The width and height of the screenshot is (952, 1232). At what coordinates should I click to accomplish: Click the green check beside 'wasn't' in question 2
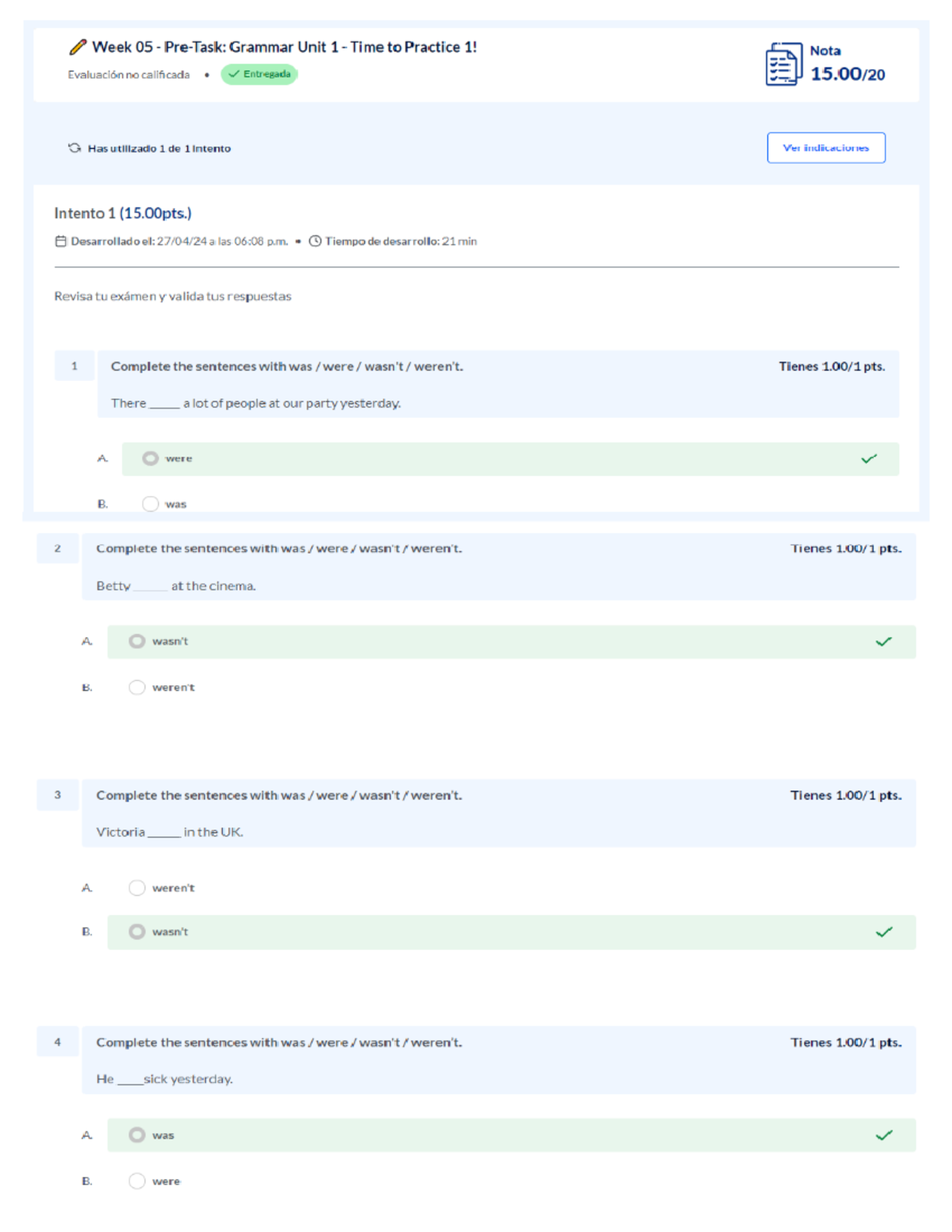(x=883, y=641)
